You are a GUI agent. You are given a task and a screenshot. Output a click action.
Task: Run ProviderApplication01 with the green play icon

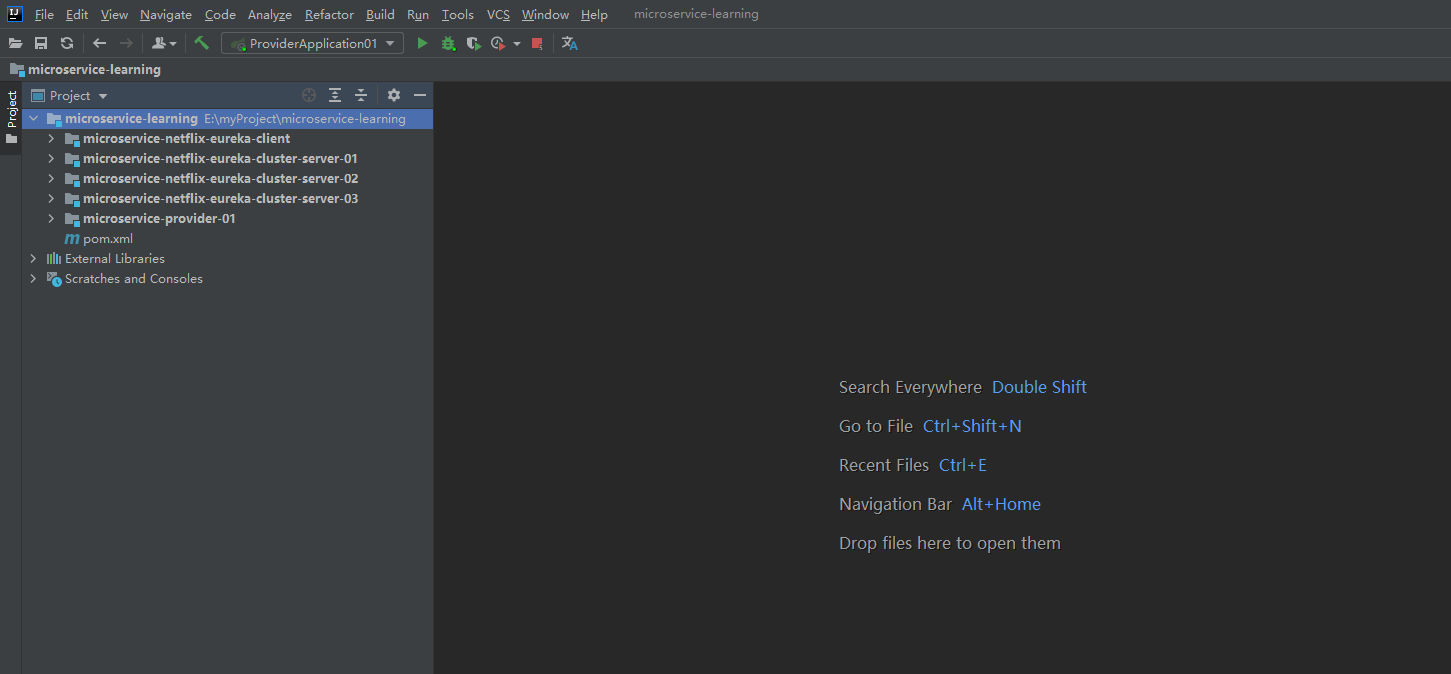[x=422, y=43]
